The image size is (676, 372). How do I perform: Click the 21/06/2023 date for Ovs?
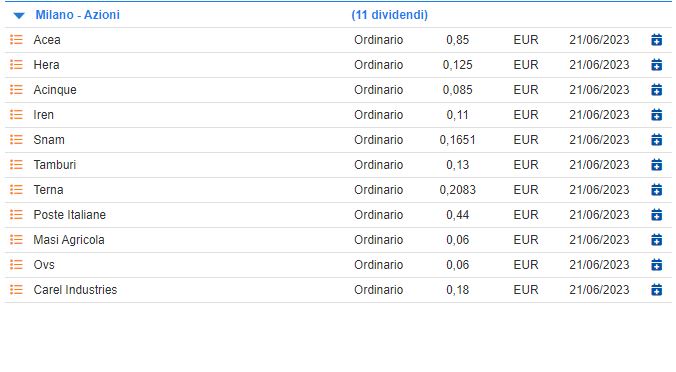(x=599, y=265)
